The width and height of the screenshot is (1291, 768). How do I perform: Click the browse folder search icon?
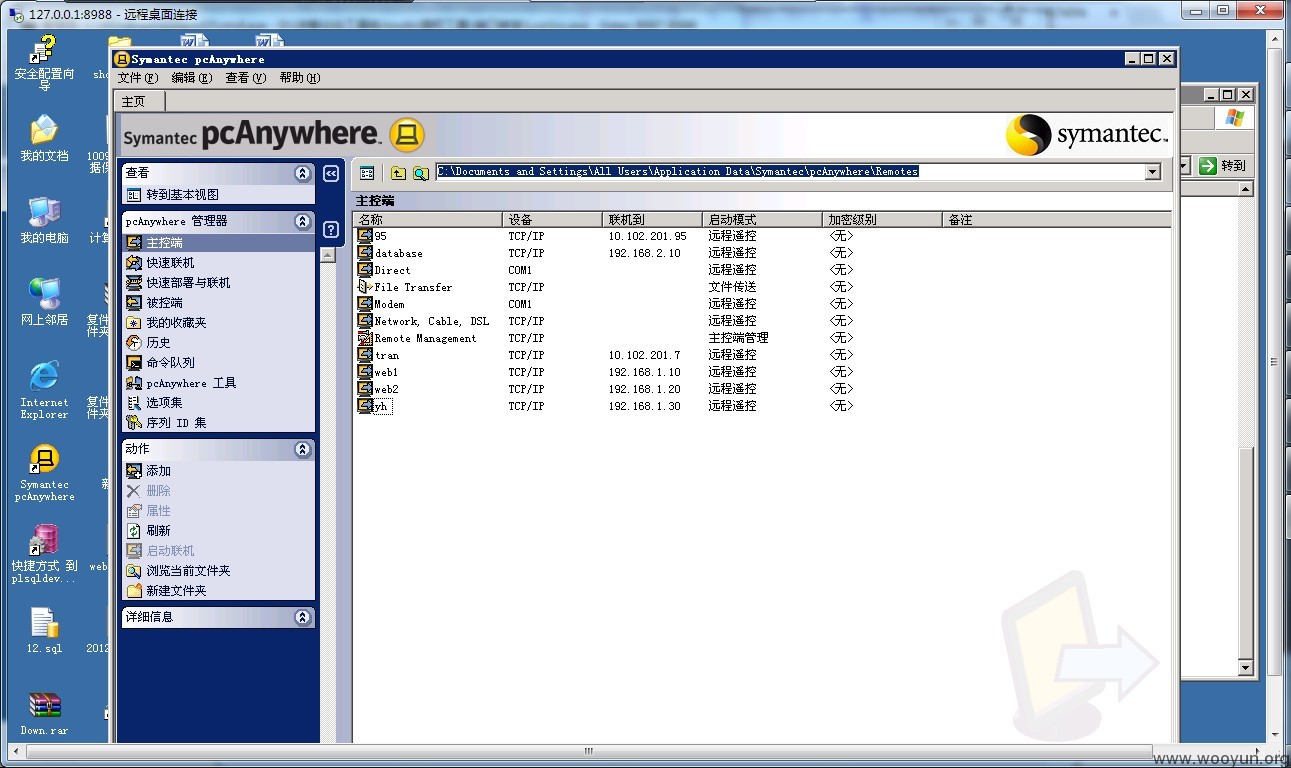click(x=421, y=172)
